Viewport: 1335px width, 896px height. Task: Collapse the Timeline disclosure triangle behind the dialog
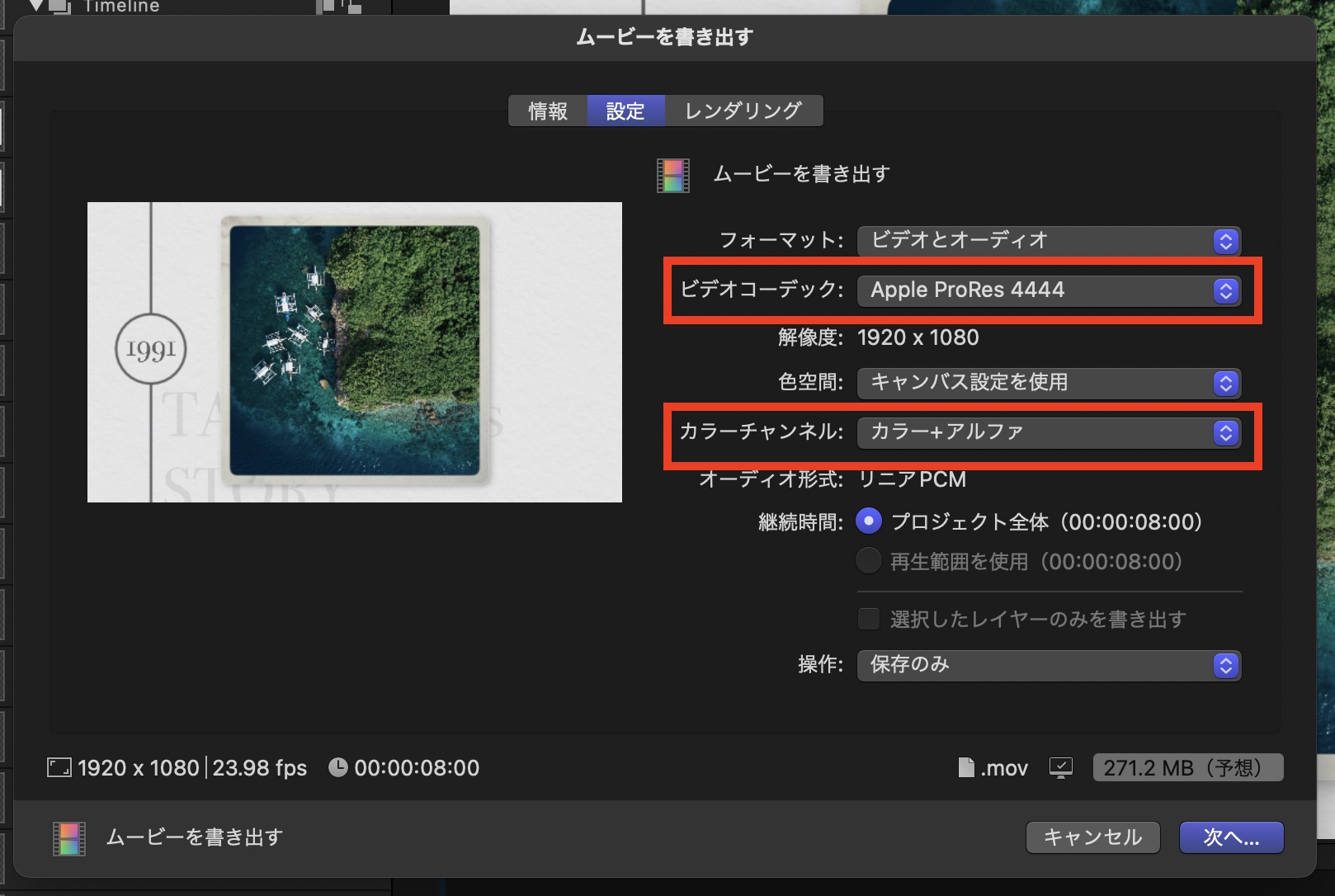pyautogui.click(x=36, y=6)
